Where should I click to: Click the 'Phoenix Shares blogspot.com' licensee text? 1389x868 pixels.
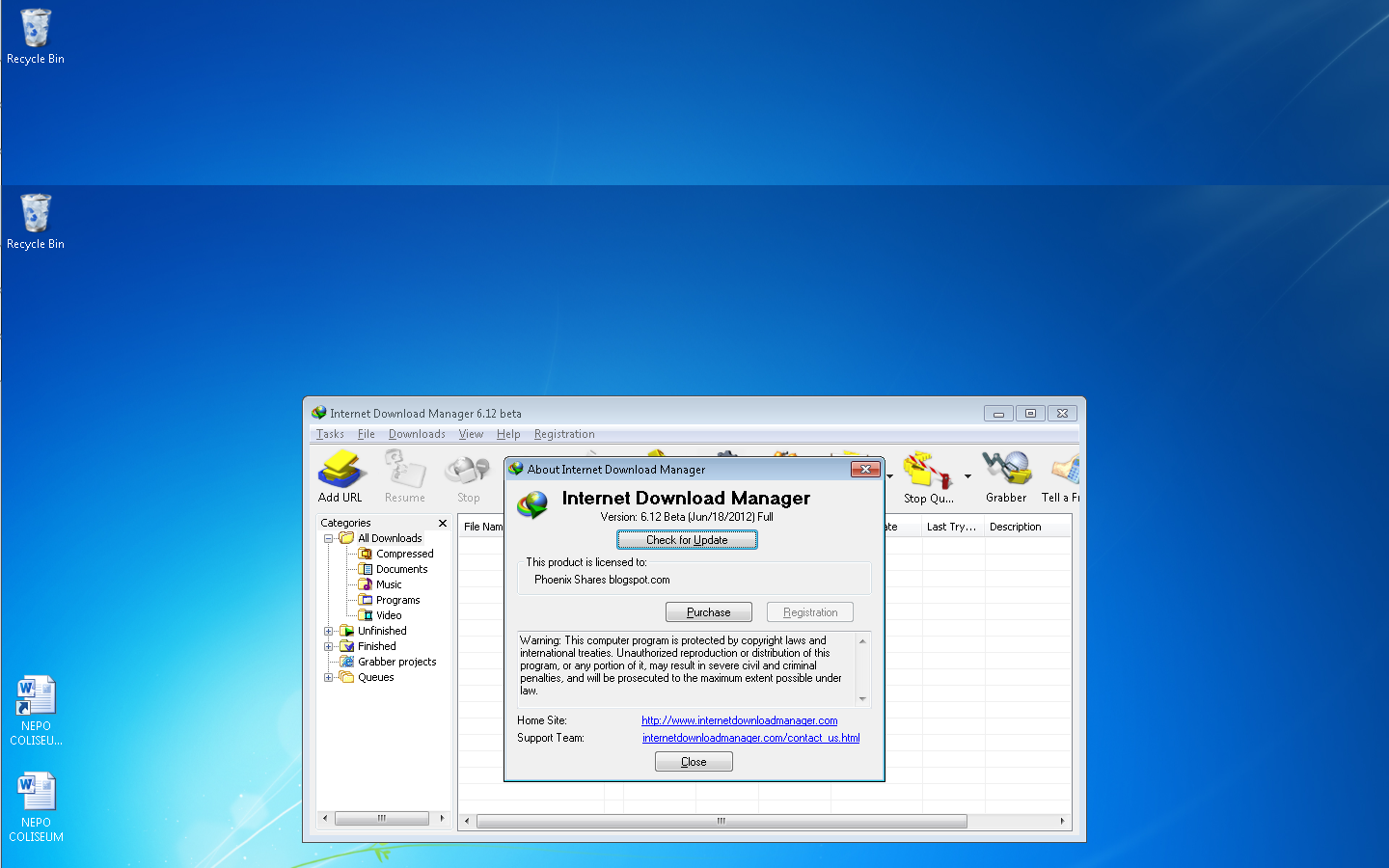(602, 580)
